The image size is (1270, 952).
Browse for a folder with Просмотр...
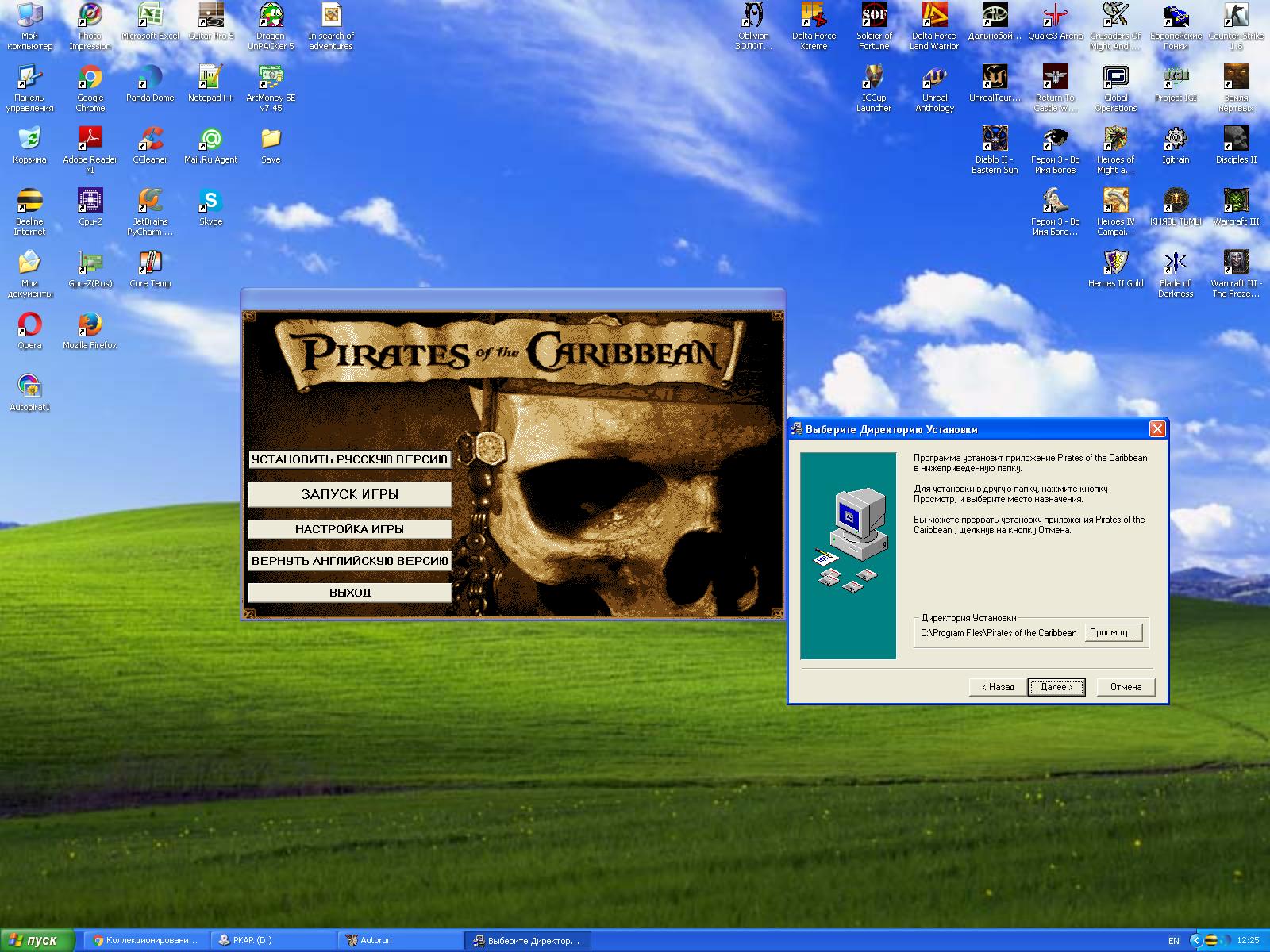1114,632
